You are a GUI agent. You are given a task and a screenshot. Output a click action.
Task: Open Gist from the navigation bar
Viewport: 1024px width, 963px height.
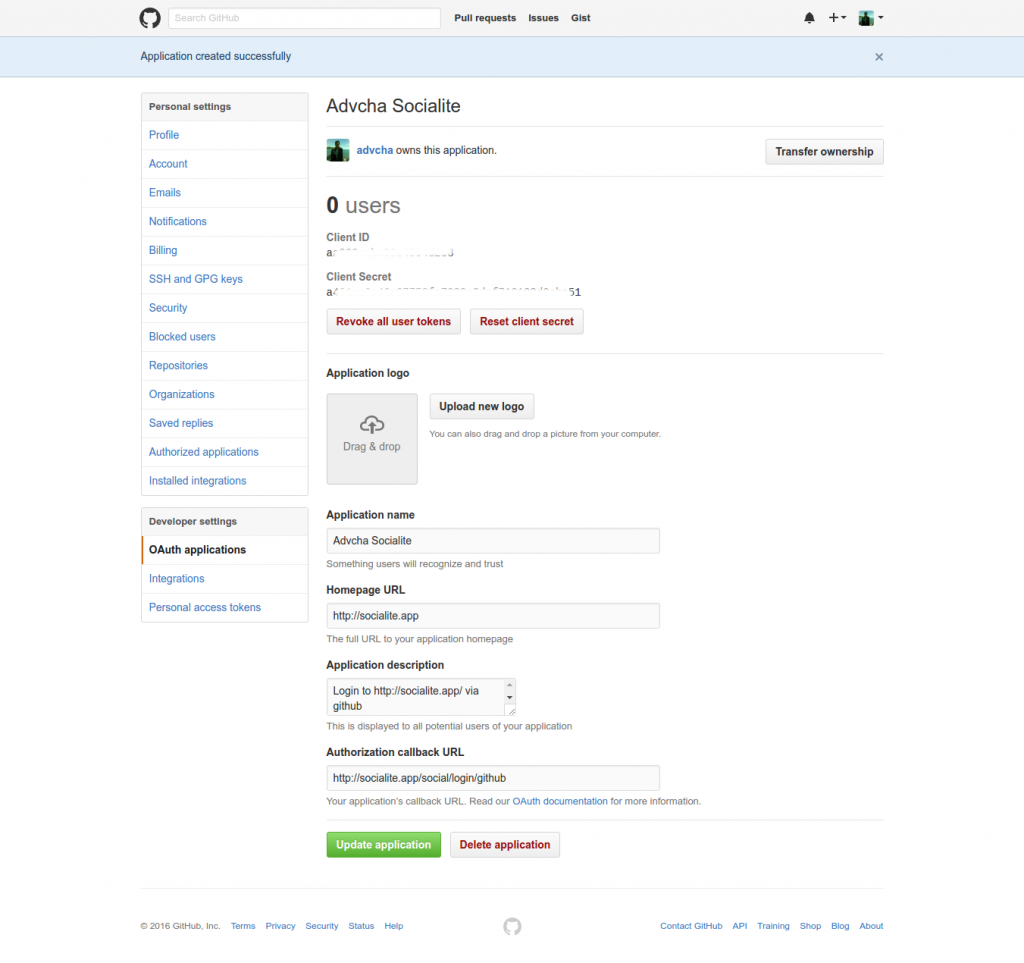point(581,17)
